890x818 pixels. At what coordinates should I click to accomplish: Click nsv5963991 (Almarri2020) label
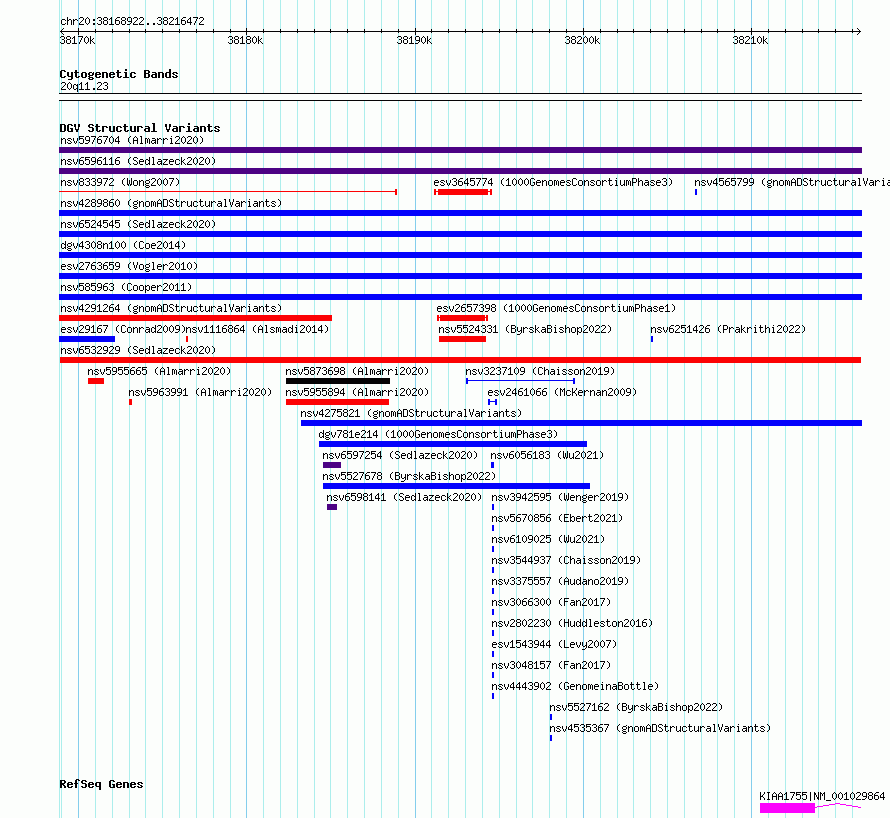[x=200, y=392]
